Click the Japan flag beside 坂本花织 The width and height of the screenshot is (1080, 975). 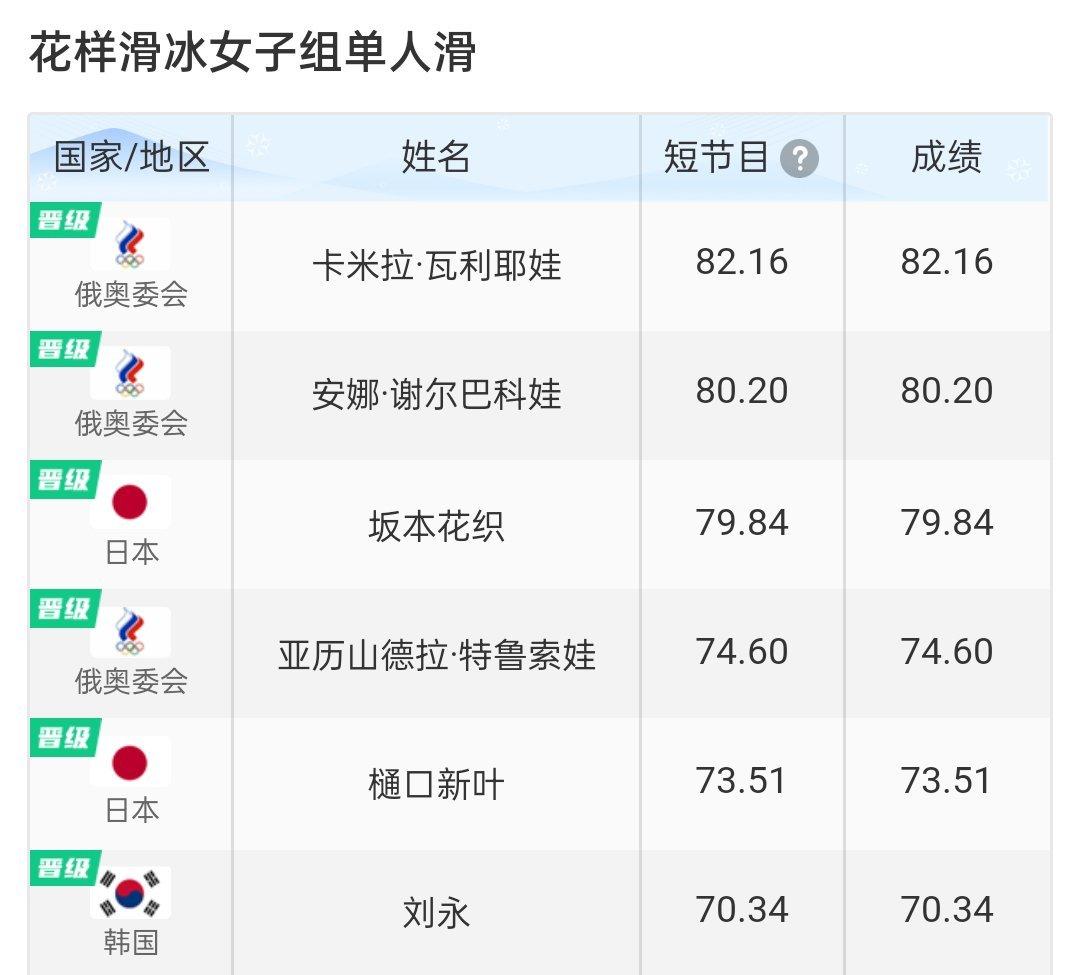click(130, 502)
